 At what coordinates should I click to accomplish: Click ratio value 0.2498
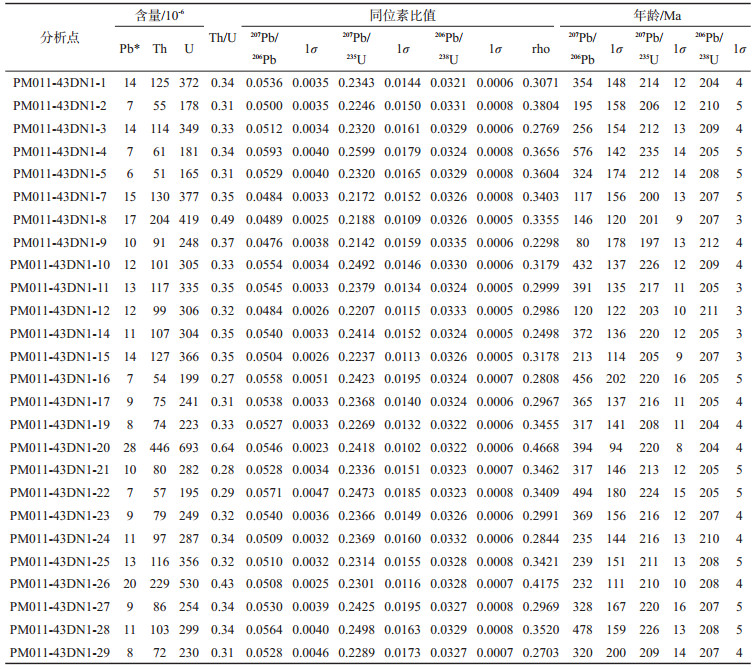coord(356,630)
